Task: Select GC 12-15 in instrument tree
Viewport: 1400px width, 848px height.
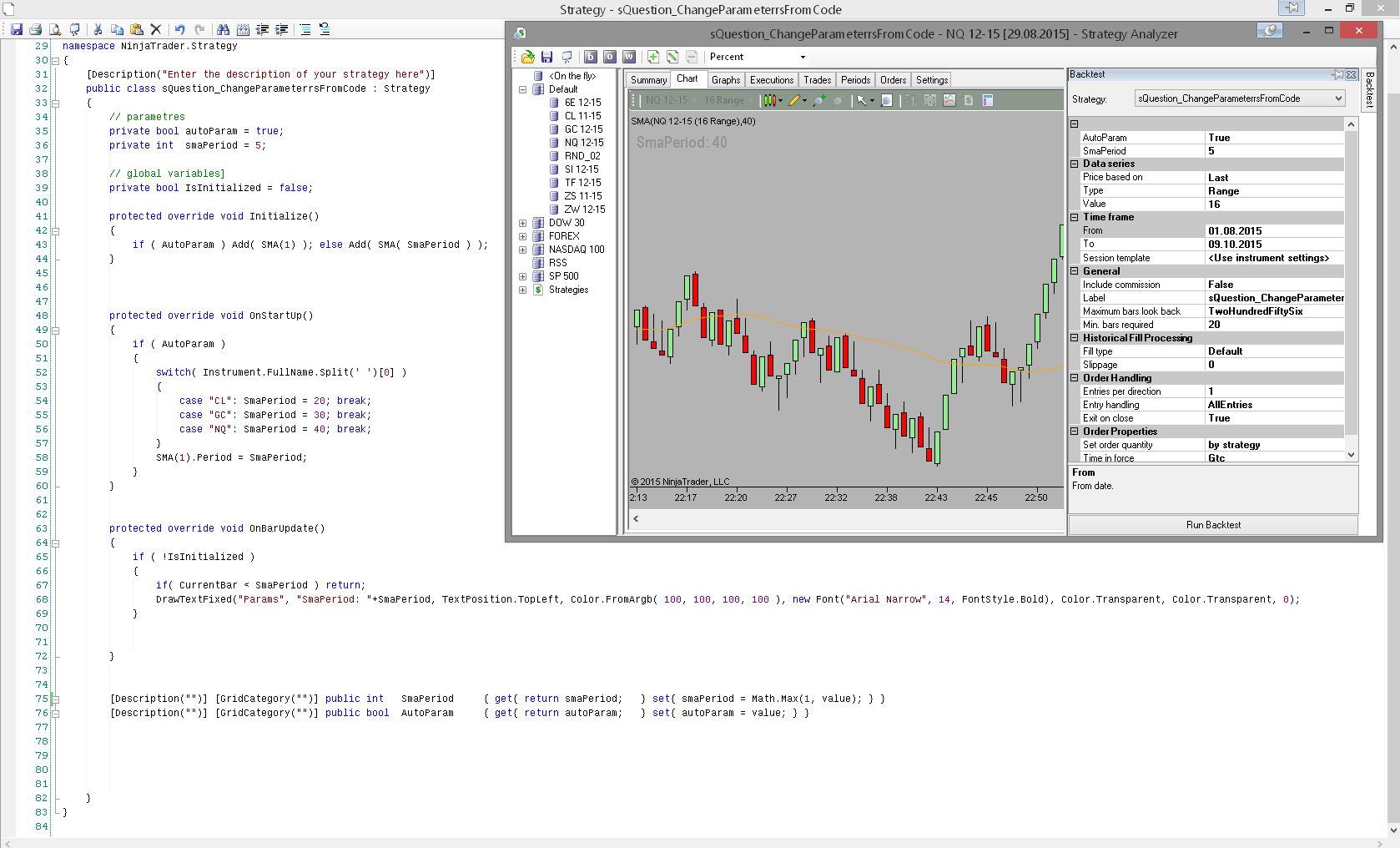Action: [x=583, y=129]
